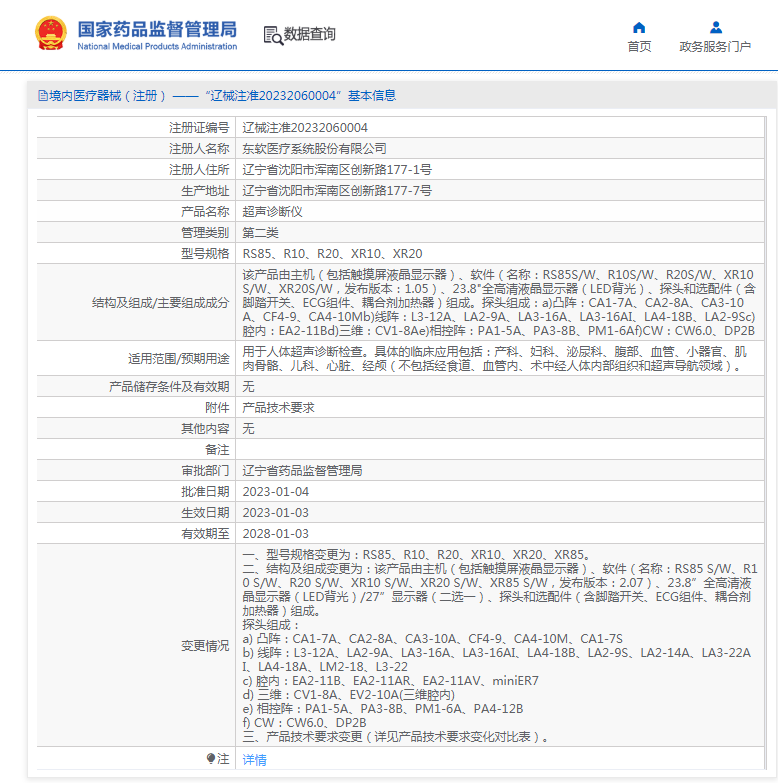This screenshot has height=783, width=778.
Task: Click the 数据查询 magnifier document icon
Action: click(x=272, y=35)
